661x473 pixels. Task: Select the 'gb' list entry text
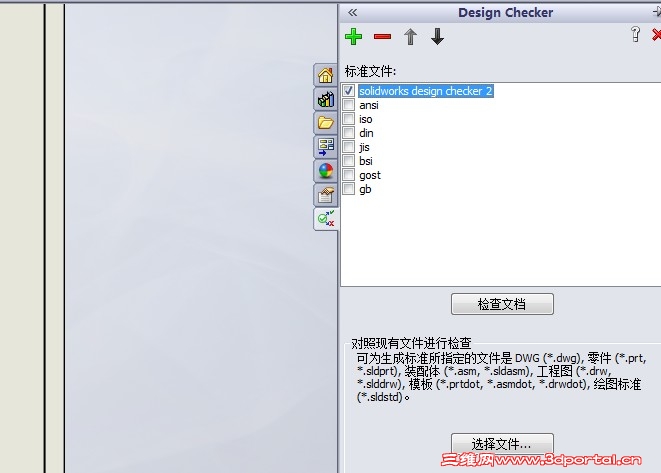point(365,189)
